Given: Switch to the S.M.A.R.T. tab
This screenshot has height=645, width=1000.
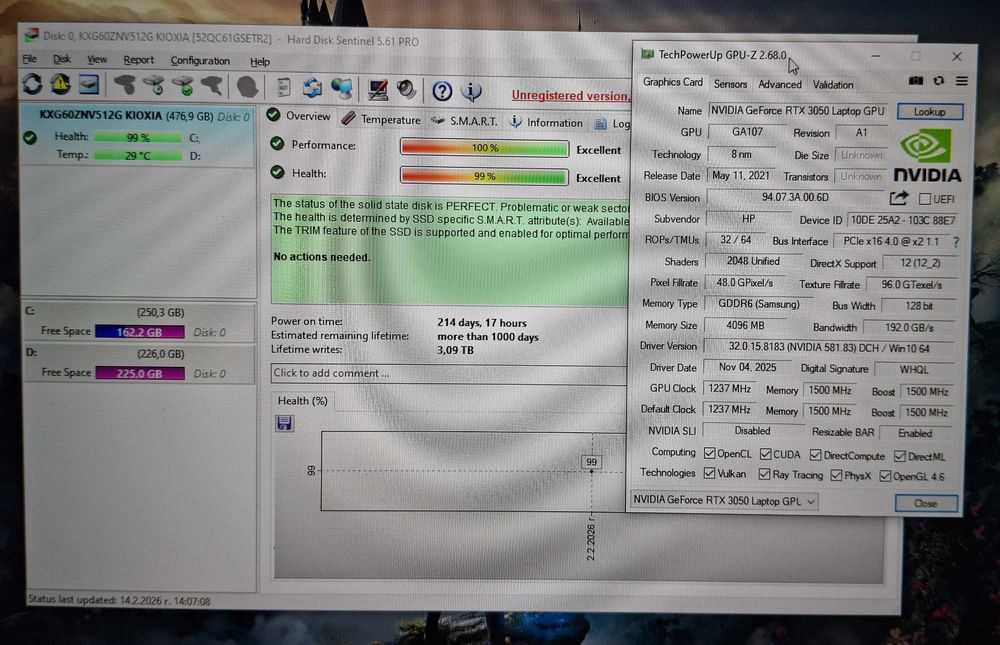Looking at the screenshot, I should point(464,121).
